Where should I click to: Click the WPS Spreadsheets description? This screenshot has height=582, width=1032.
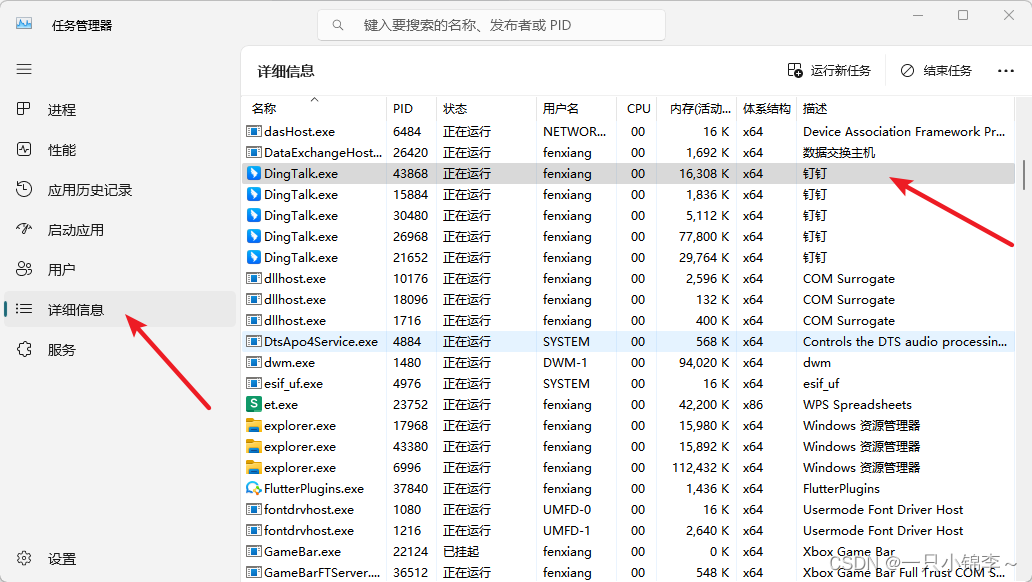857,405
